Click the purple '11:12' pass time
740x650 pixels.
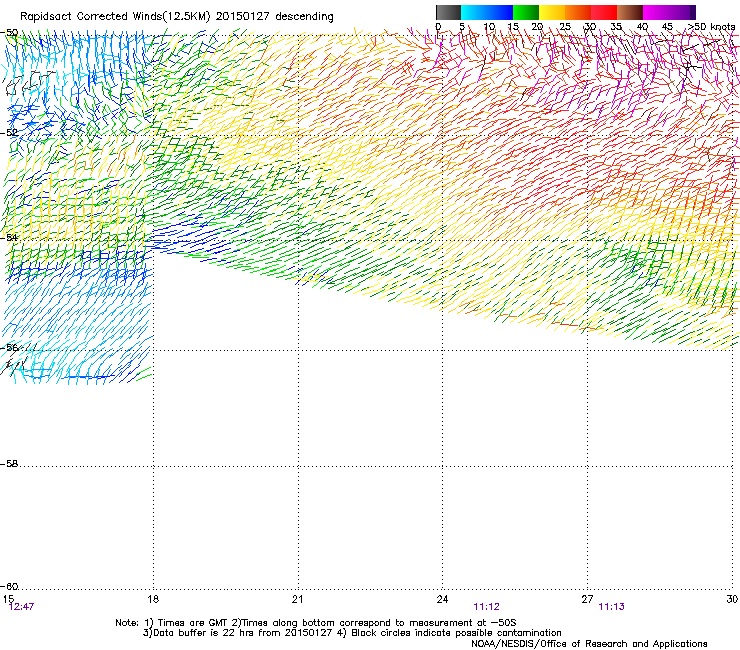pos(487,607)
